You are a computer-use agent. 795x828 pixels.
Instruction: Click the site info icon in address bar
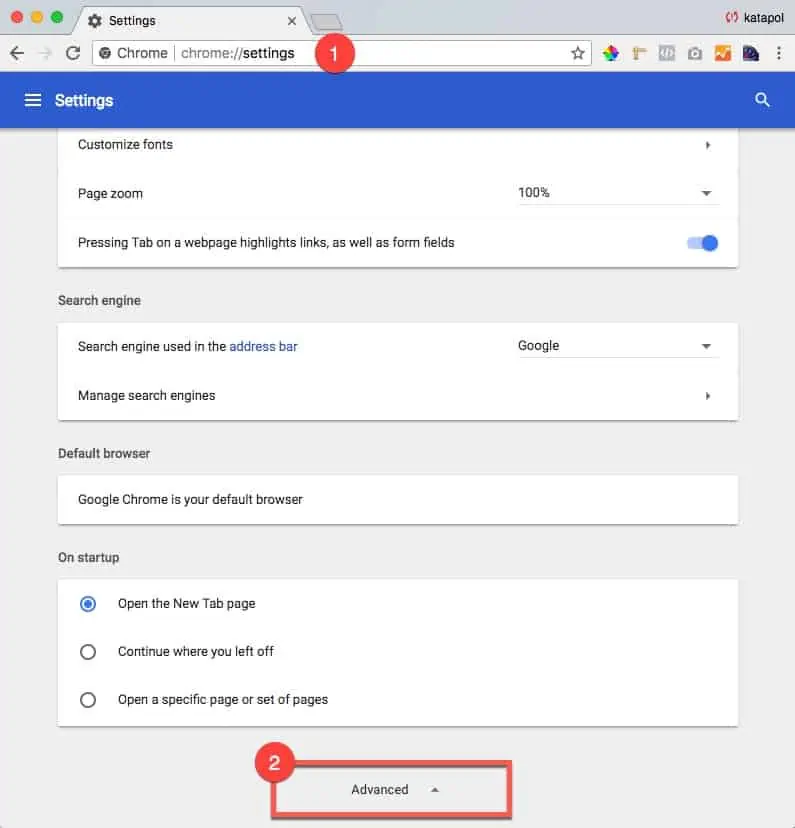click(x=105, y=53)
